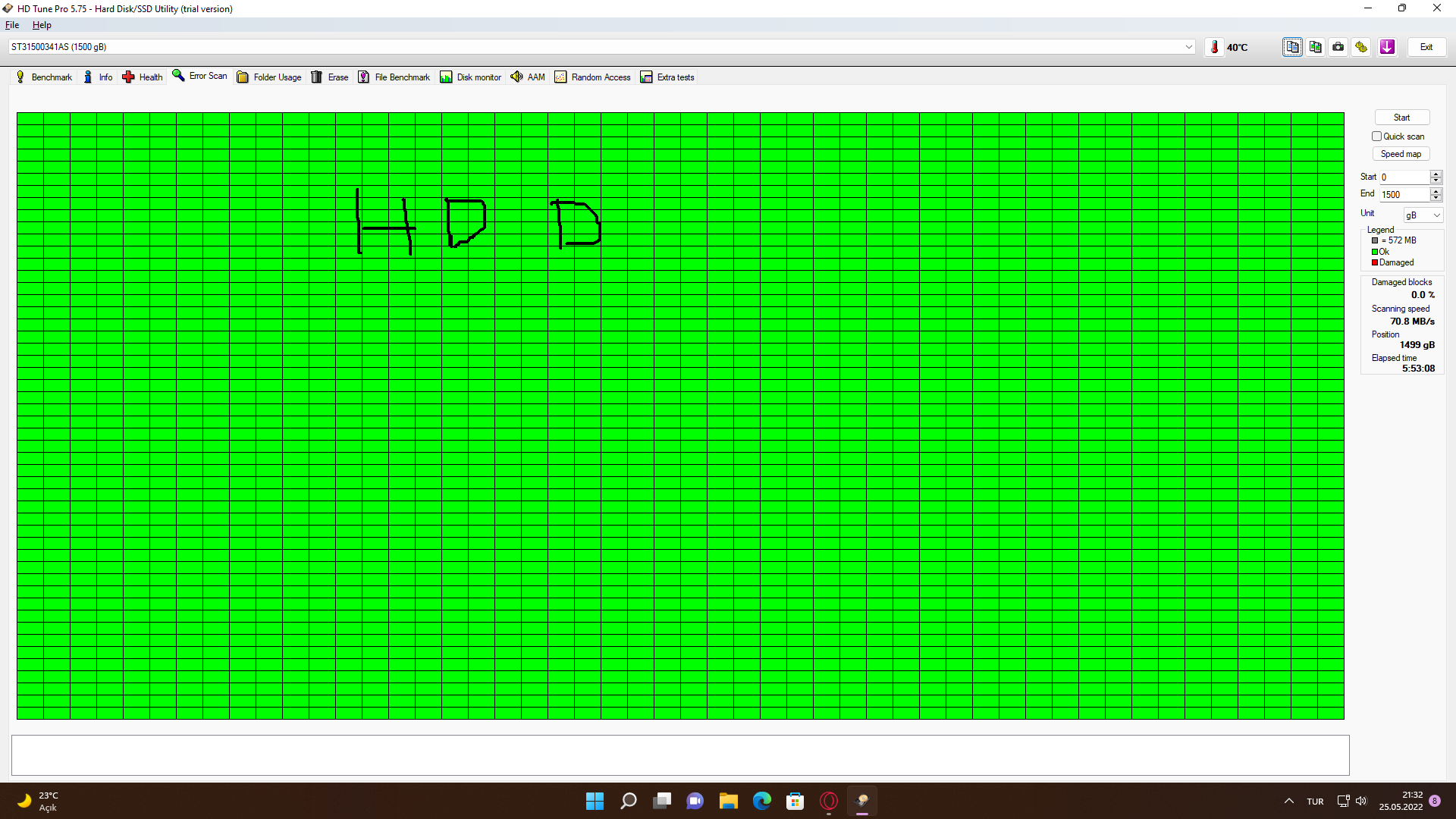Click the copy screenshot to clipboard icon
The image size is (1456, 819).
coord(1316,47)
